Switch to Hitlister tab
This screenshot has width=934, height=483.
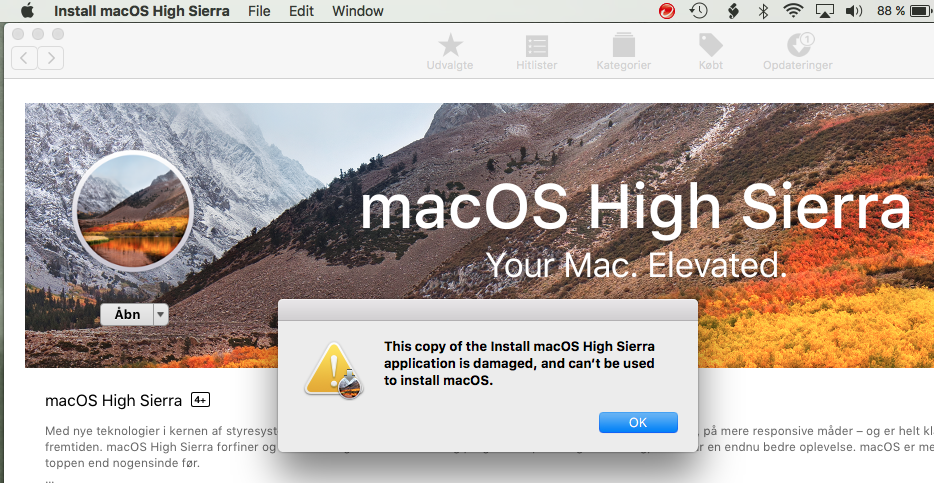click(537, 52)
